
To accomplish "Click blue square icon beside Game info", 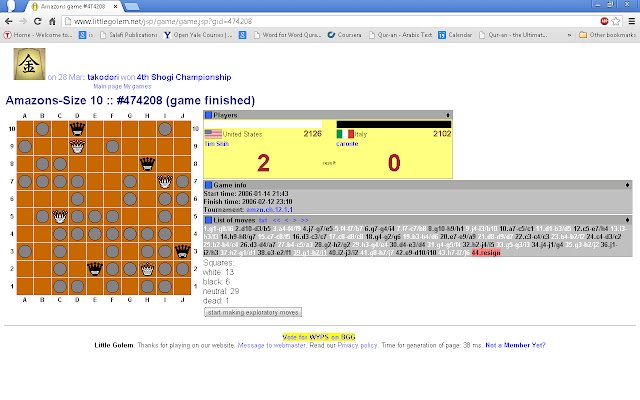I will (x=209, y=185).
